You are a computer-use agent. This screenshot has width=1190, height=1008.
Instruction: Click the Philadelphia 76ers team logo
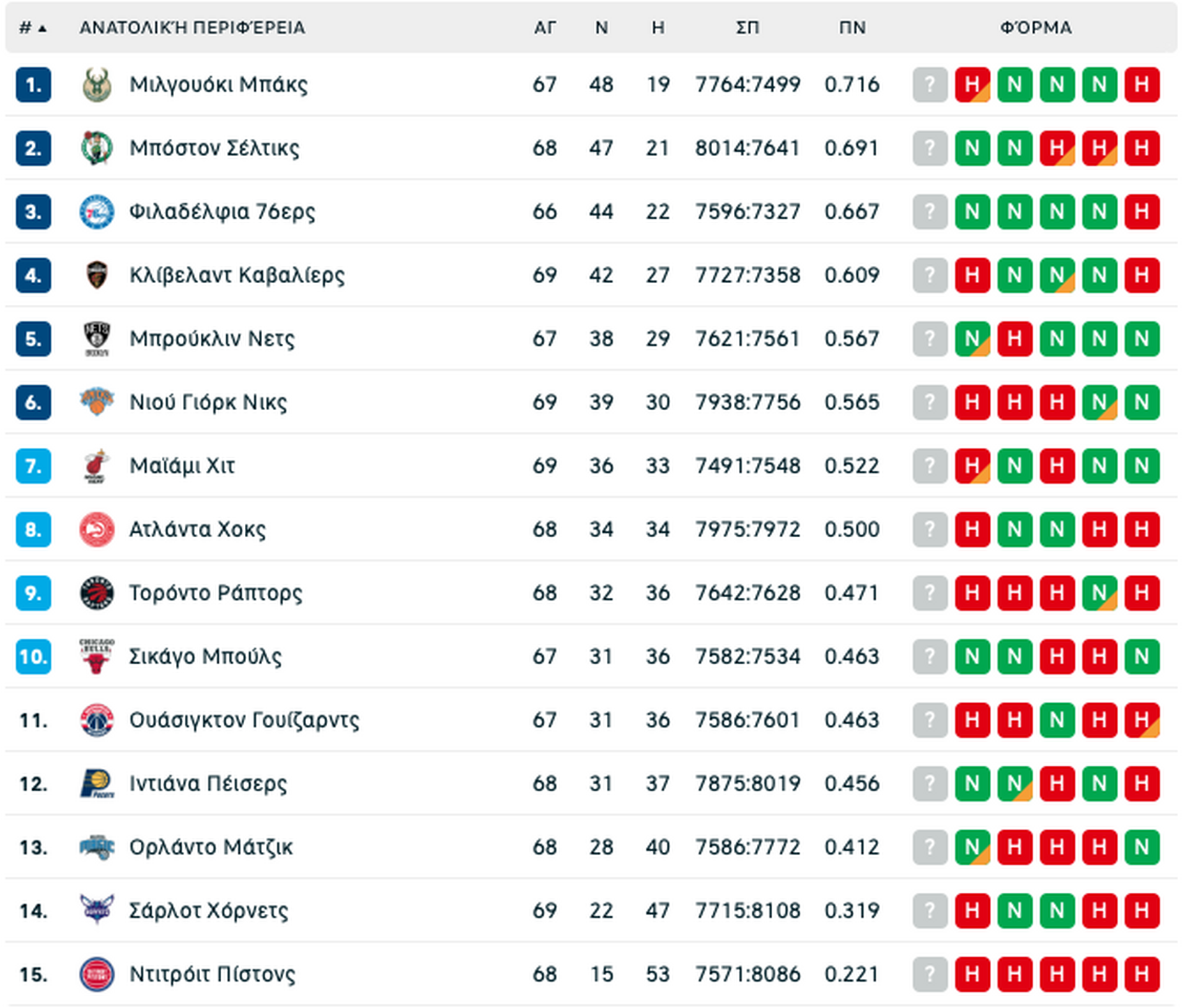coord(97,212)
